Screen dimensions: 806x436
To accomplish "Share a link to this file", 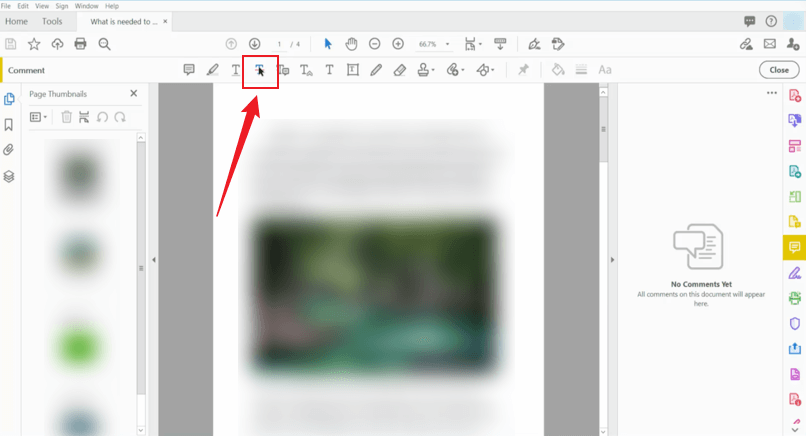I will tap(746, 44).
